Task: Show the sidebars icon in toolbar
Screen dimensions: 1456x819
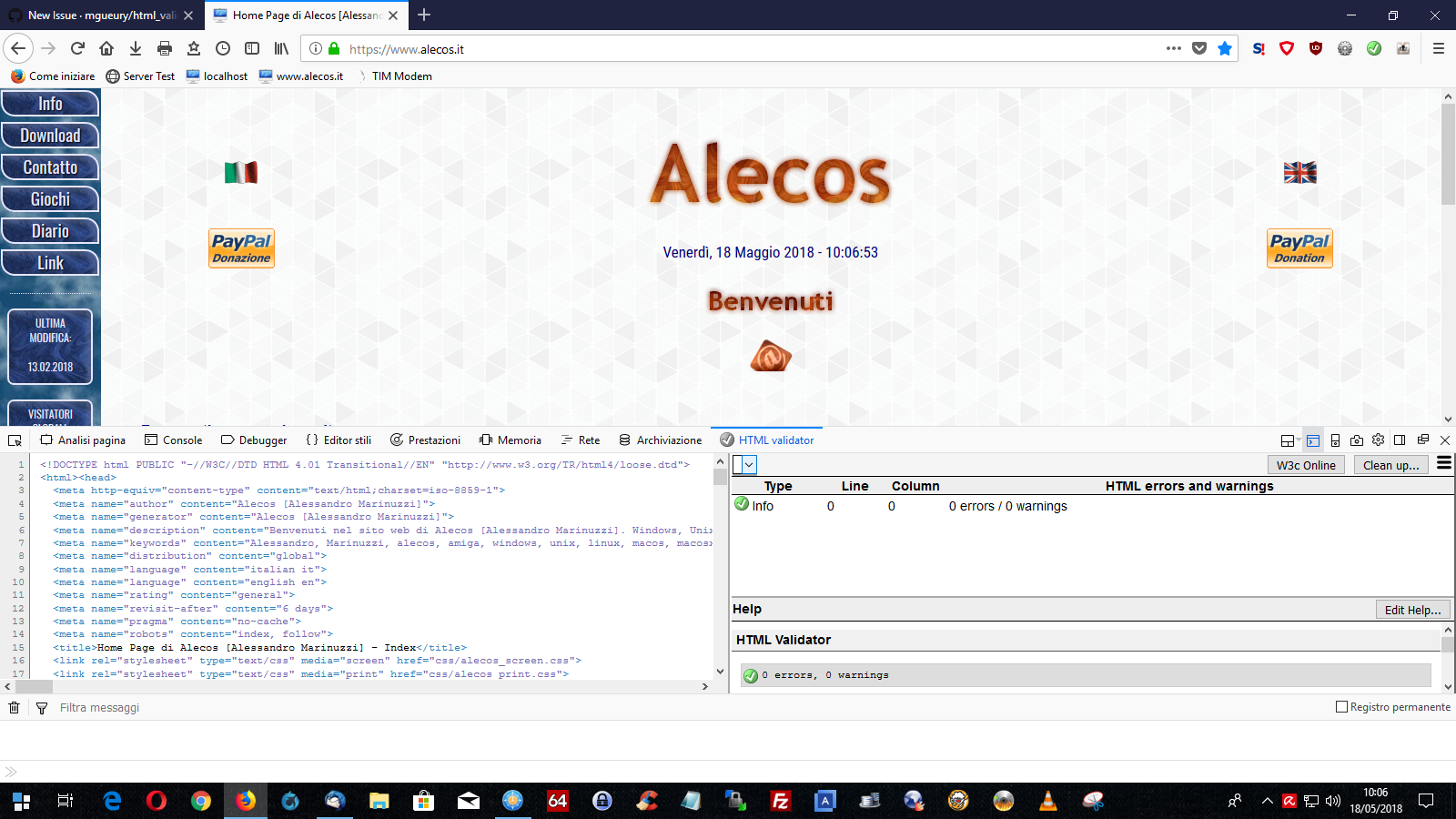Action: pos(252,48)
